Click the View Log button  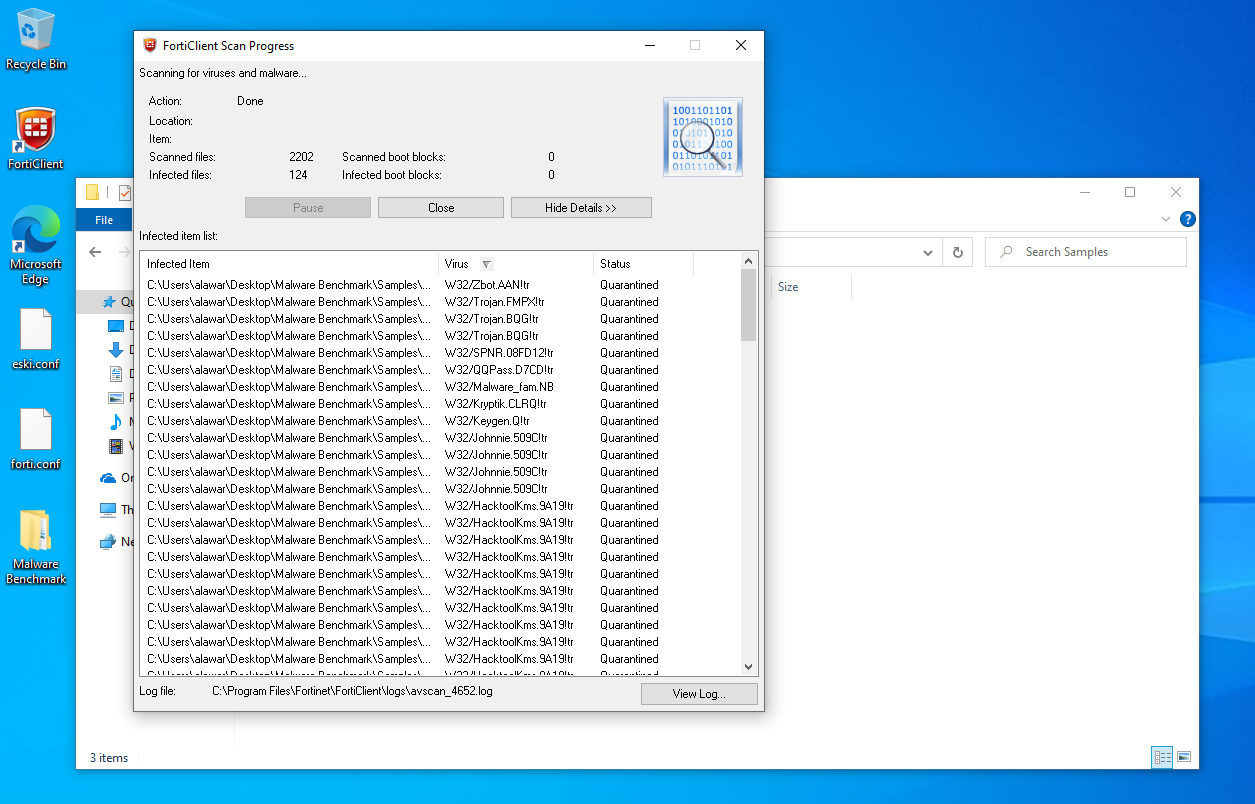(x=698, y=694)
